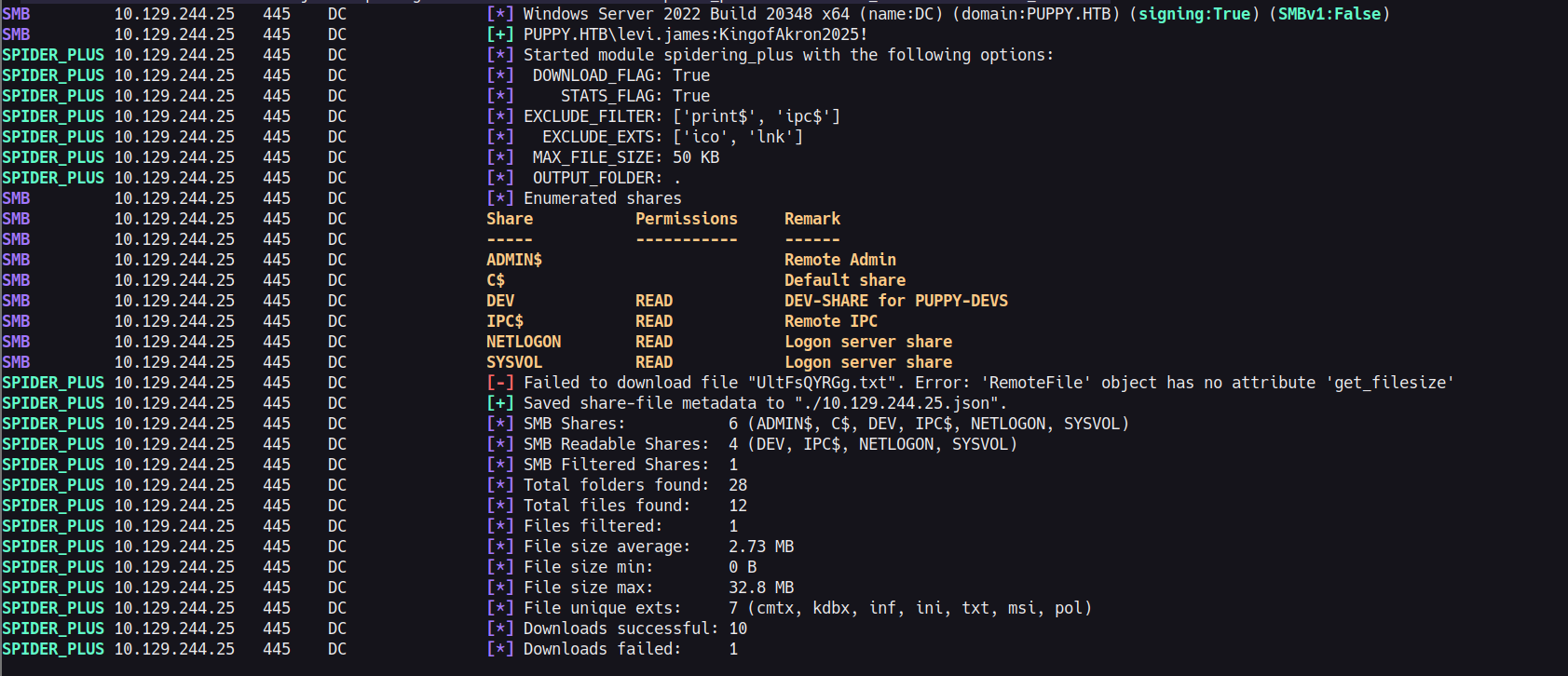Screen dimensions: 1568x676
Task: Click the 'Remote IPC' remark
Action: pos(831,321)
